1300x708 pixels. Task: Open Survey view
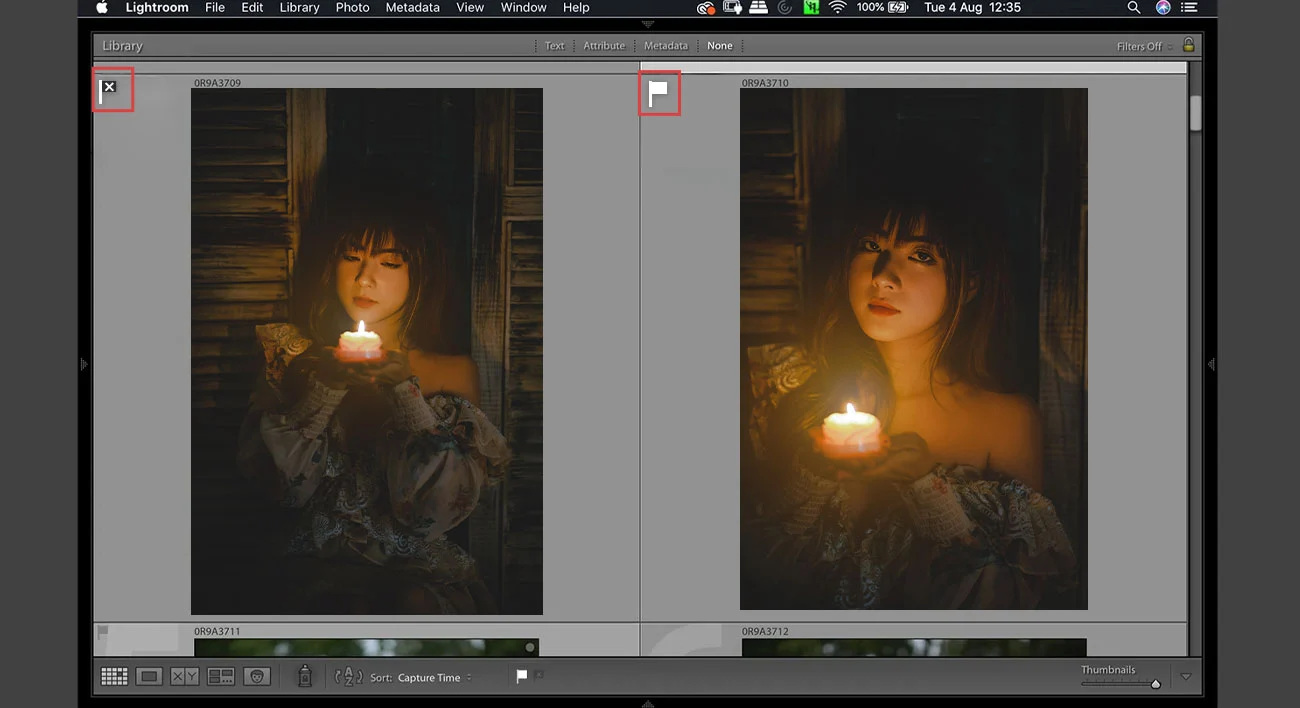(220, 677)
